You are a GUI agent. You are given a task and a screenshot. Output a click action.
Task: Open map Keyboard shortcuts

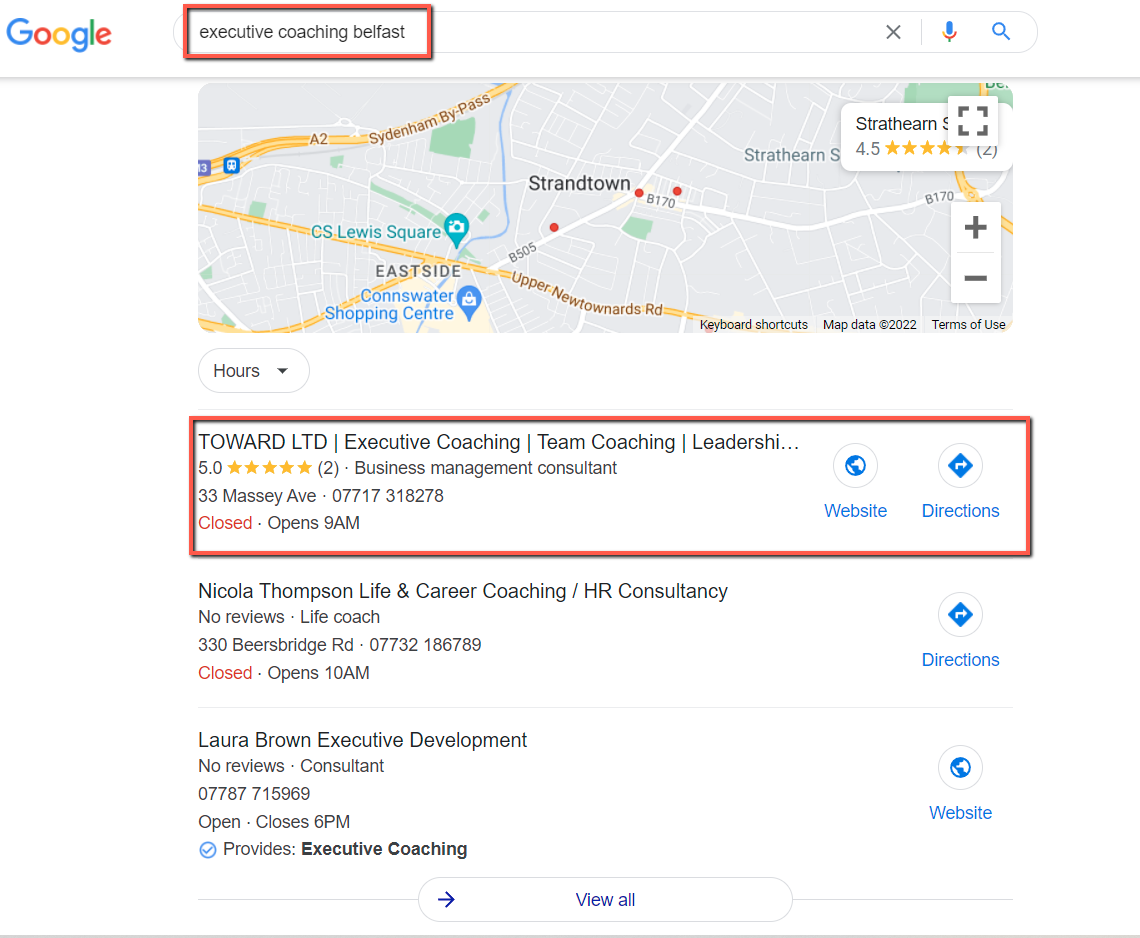(x=753, y=324)
